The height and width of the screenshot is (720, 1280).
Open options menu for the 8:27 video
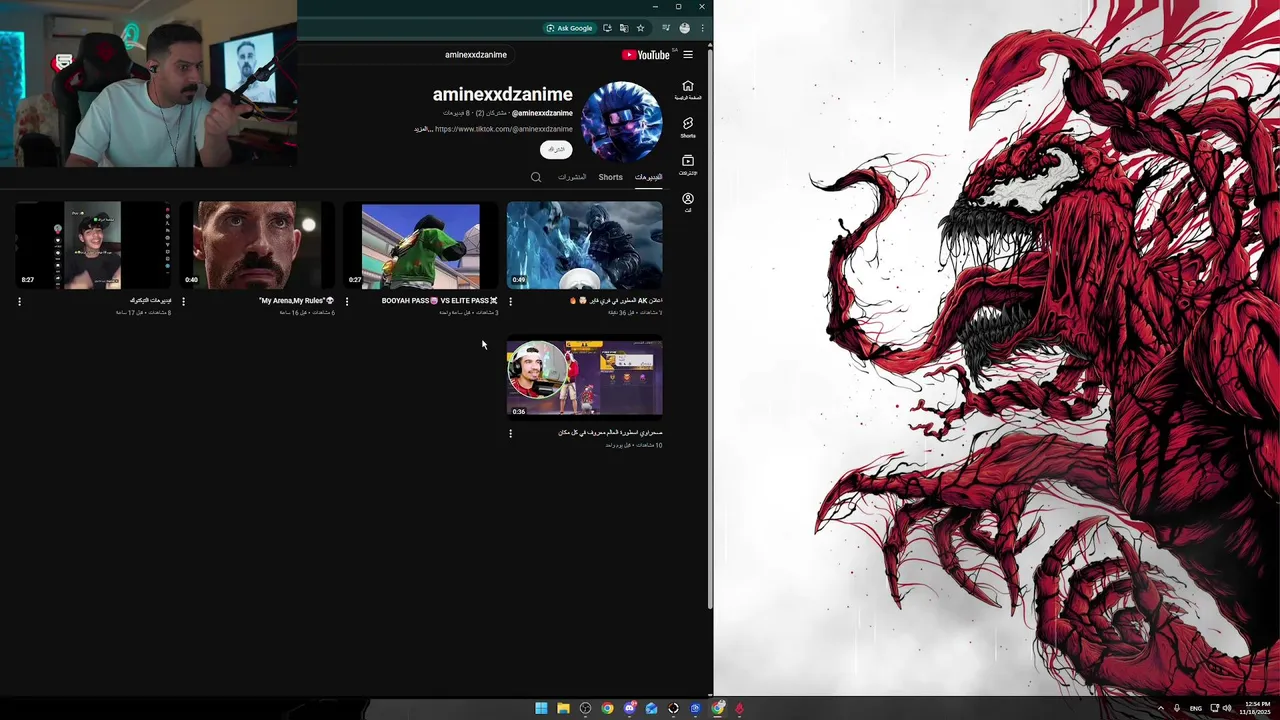(x=19, y=301)
